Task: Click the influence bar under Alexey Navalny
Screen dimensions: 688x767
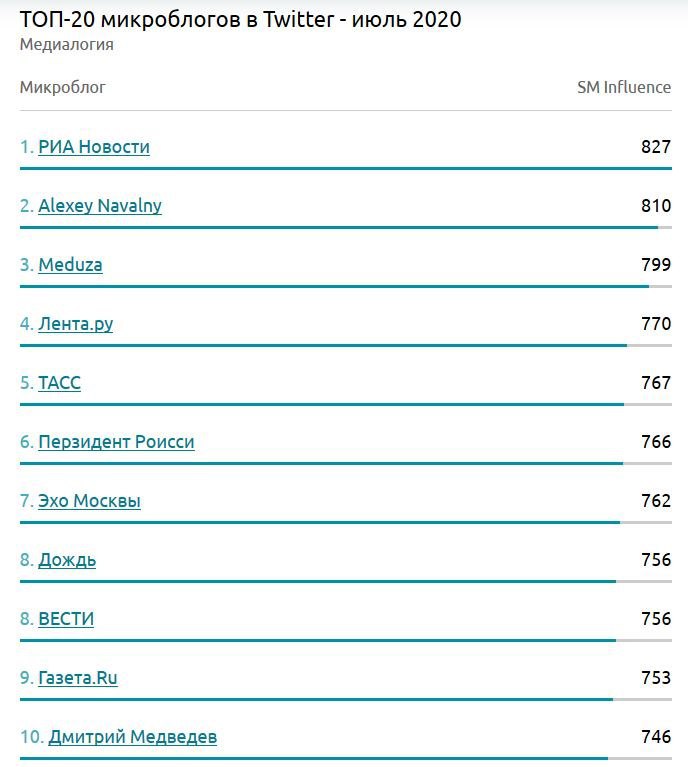Action: pos(345,227)
